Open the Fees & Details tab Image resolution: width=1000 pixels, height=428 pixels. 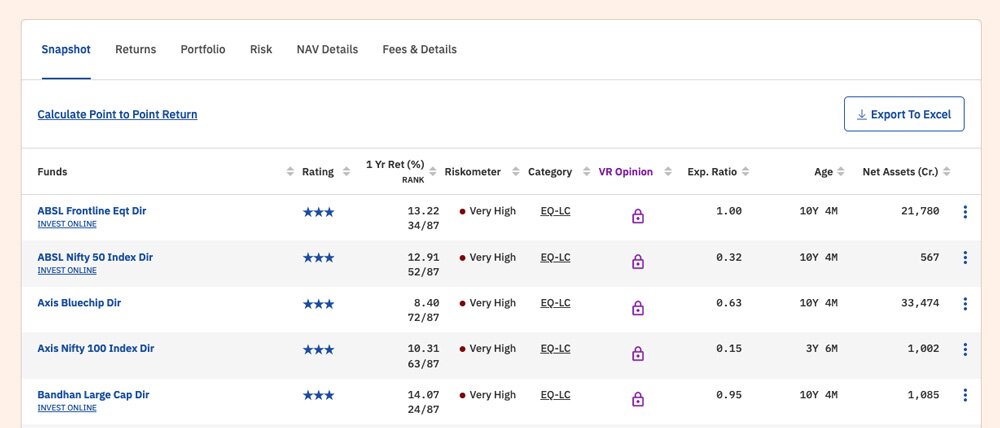[419, 50]
